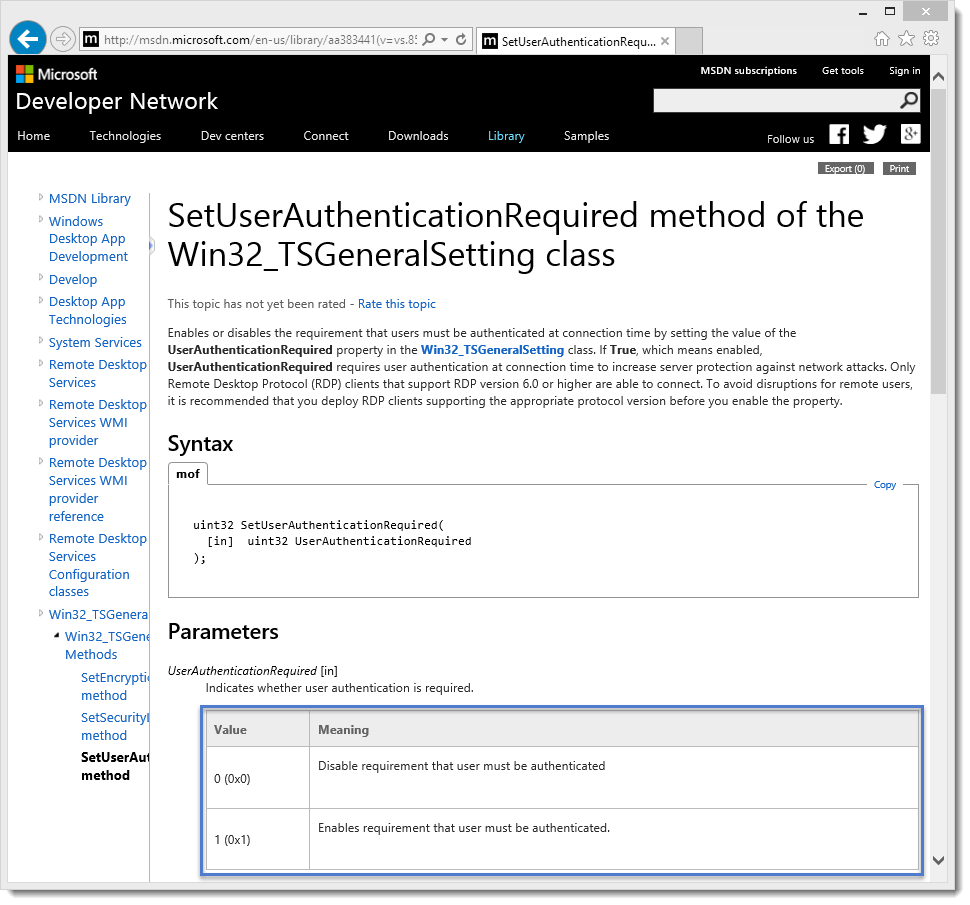Screen dimensions: 970x905
Task: Click the Print button
Action: click(899, 169)
